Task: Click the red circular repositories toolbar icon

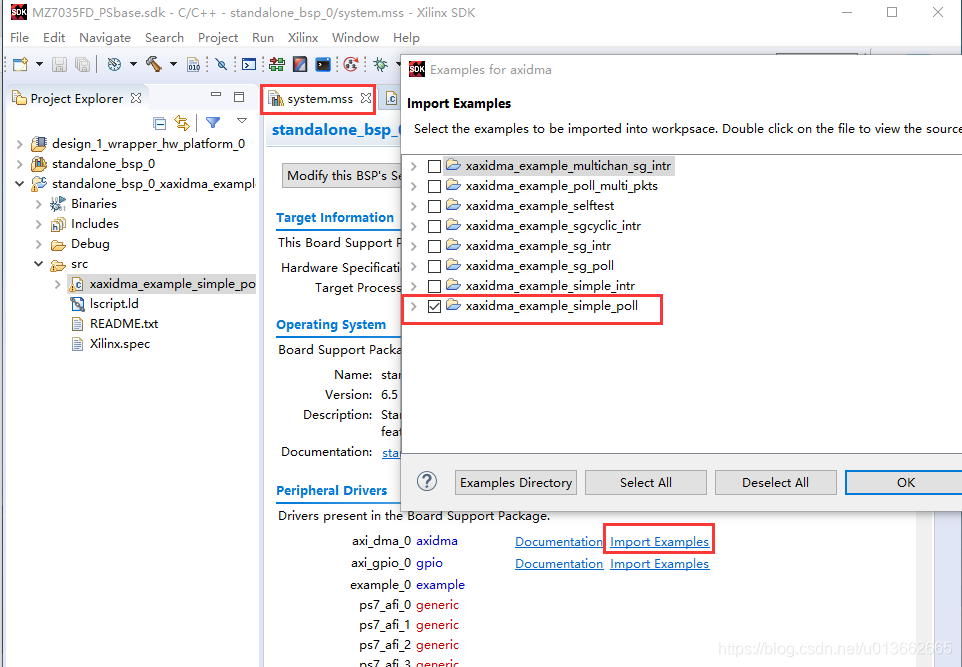Action: [x=351, y=64]
